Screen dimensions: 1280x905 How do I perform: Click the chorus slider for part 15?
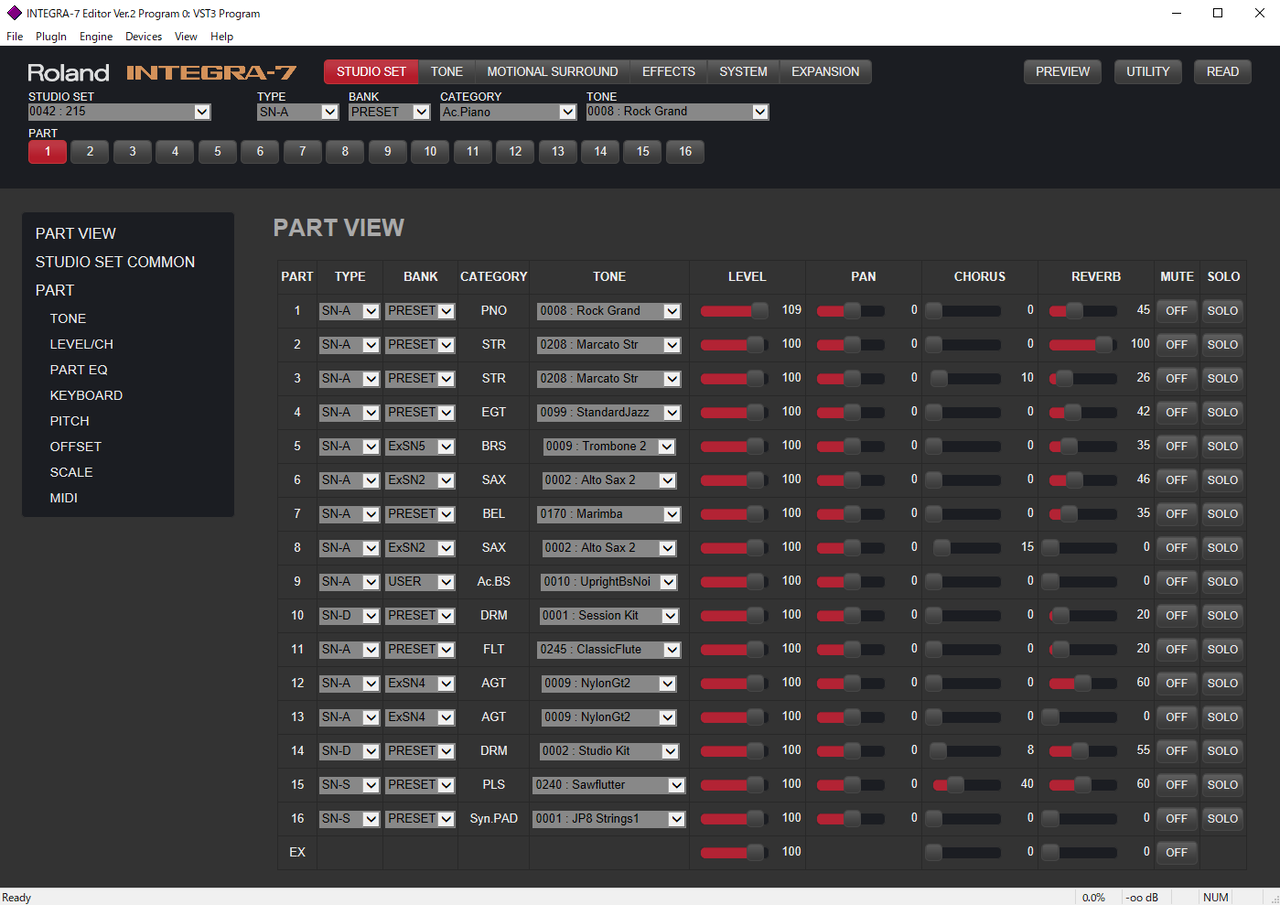click(966, 784)
